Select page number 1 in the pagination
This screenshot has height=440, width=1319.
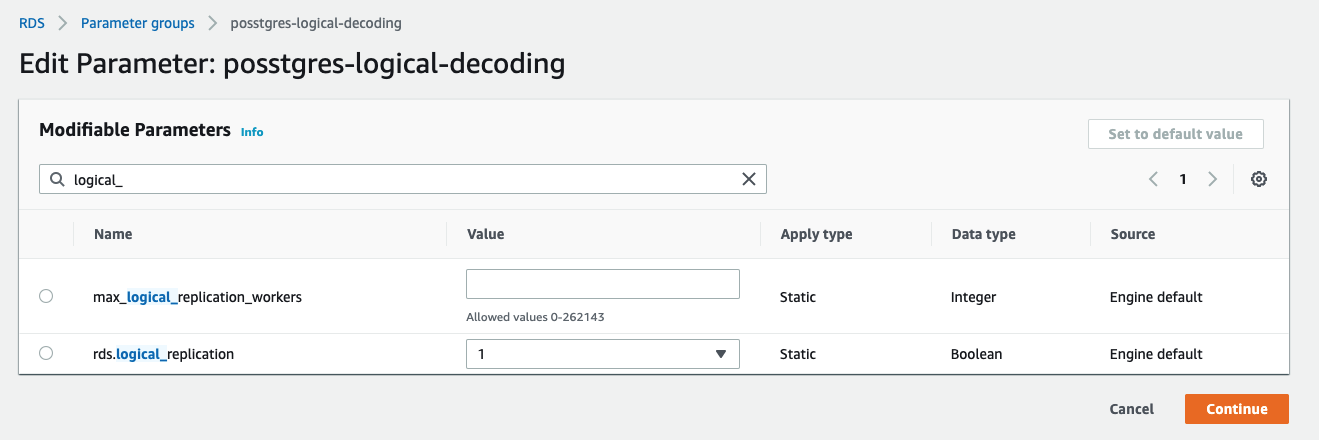coord(1183,179)
